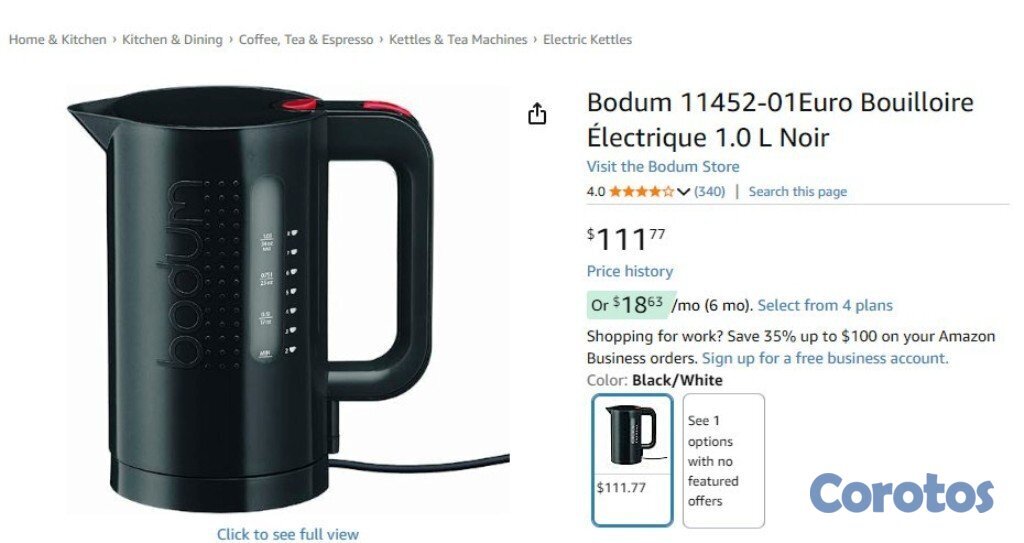Viewport: 1024px width, 543px height.
Task: Go to Kitchen & Dining breadcrumb
Action: [x=172, y=39]
